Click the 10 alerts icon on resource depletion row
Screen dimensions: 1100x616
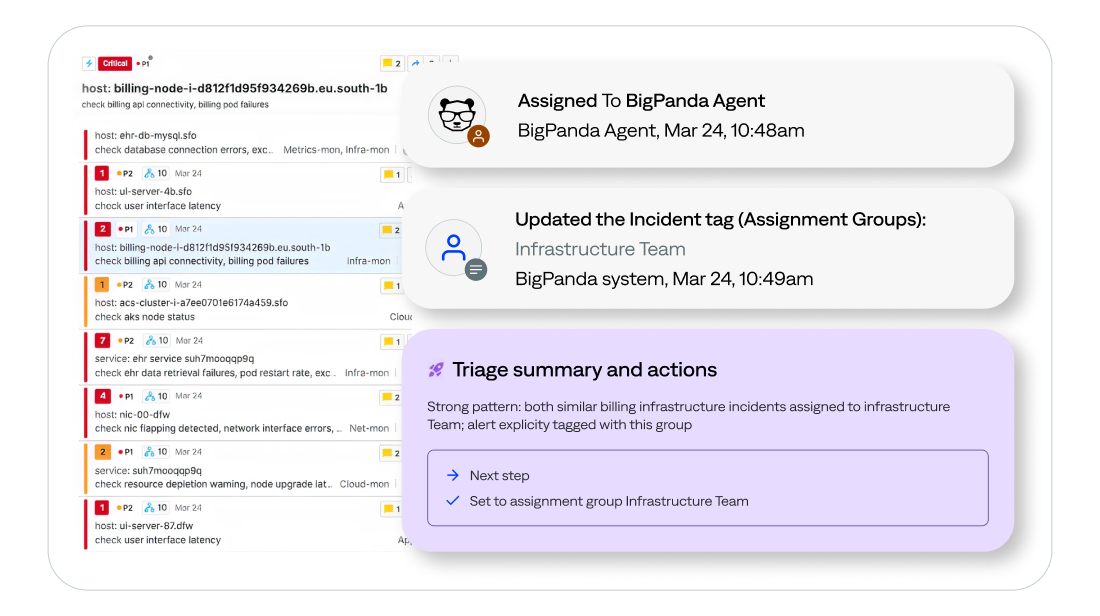pyautogui.click(x=156, y=452)
